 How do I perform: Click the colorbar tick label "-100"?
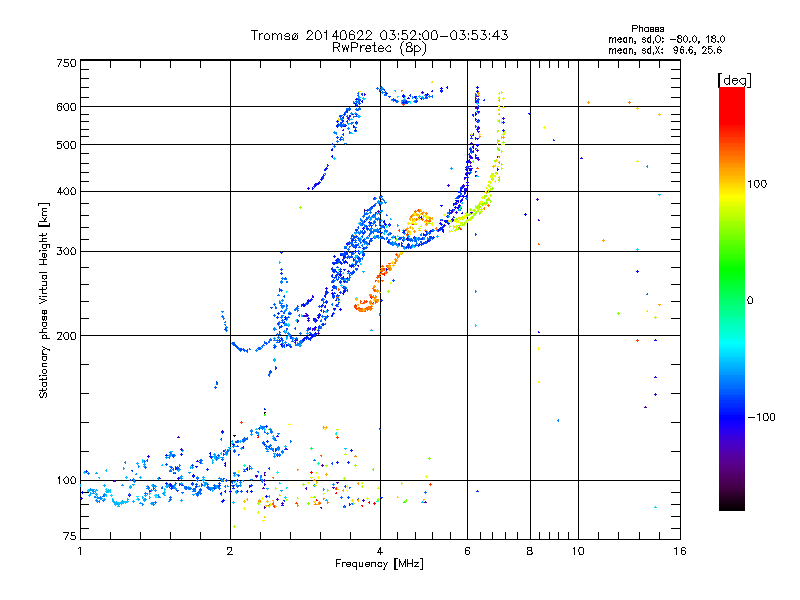pos(762,417)
